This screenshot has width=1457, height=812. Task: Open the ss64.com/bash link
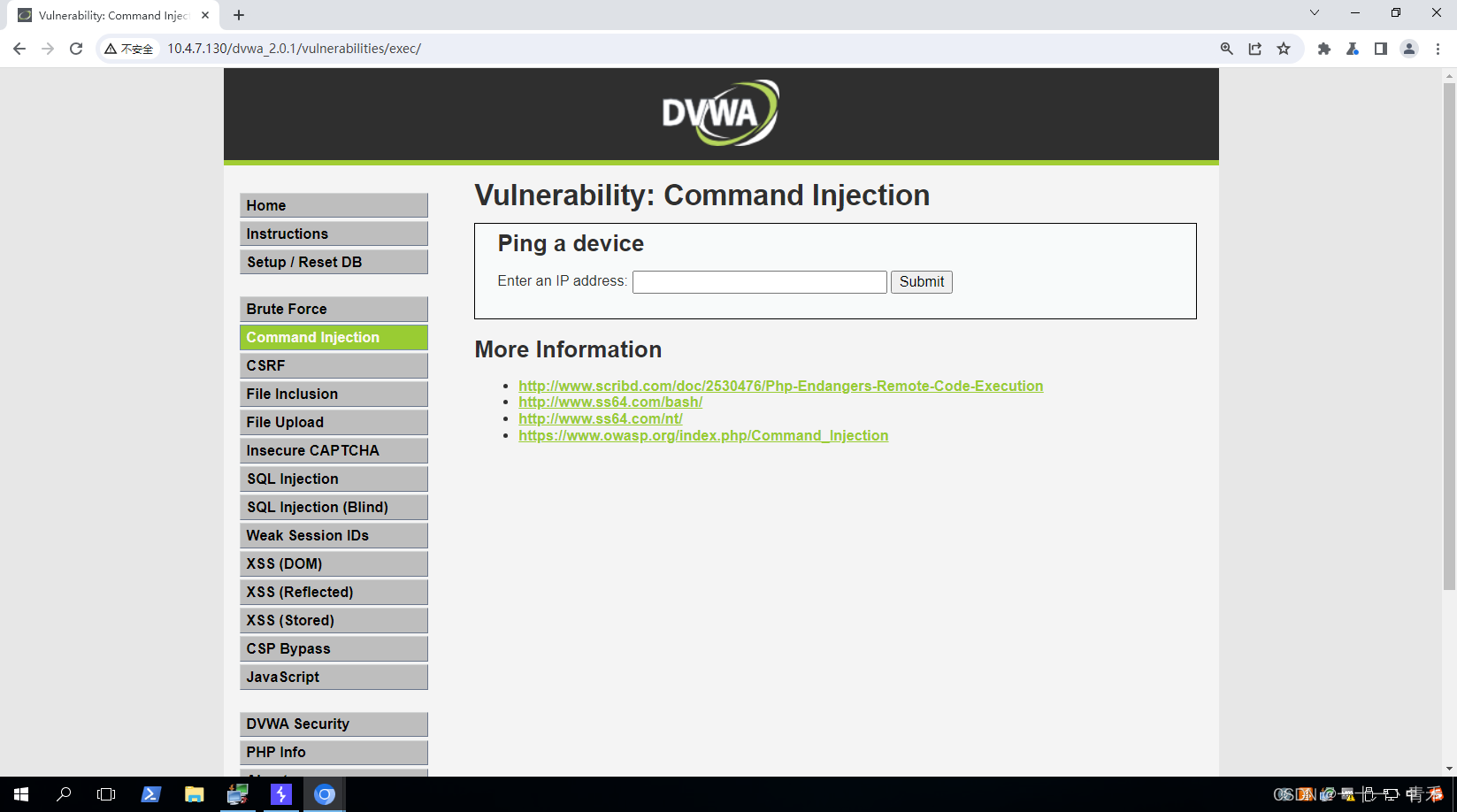point(610,402)
